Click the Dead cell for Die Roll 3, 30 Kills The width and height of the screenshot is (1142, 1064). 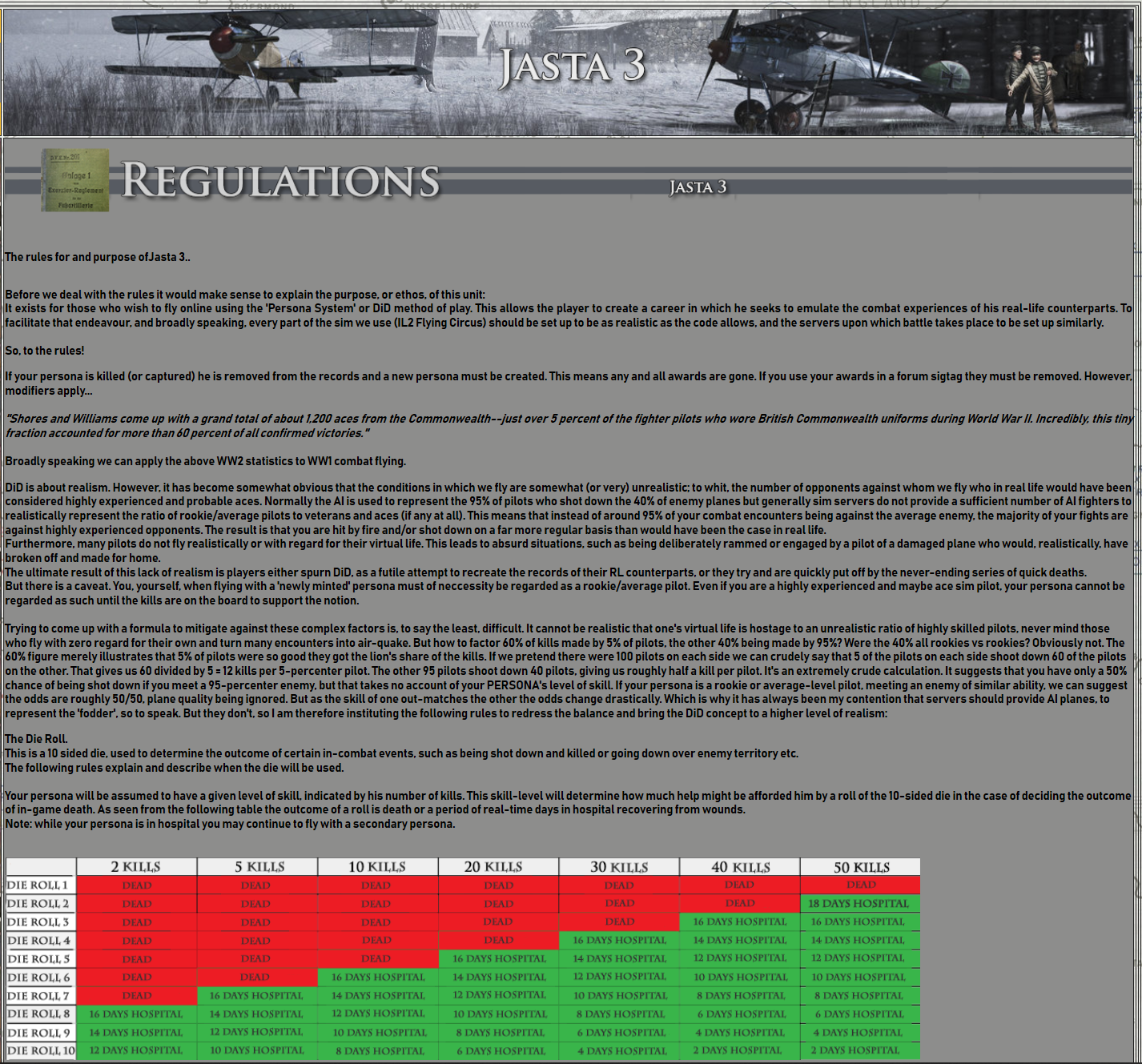coord(619,921)
